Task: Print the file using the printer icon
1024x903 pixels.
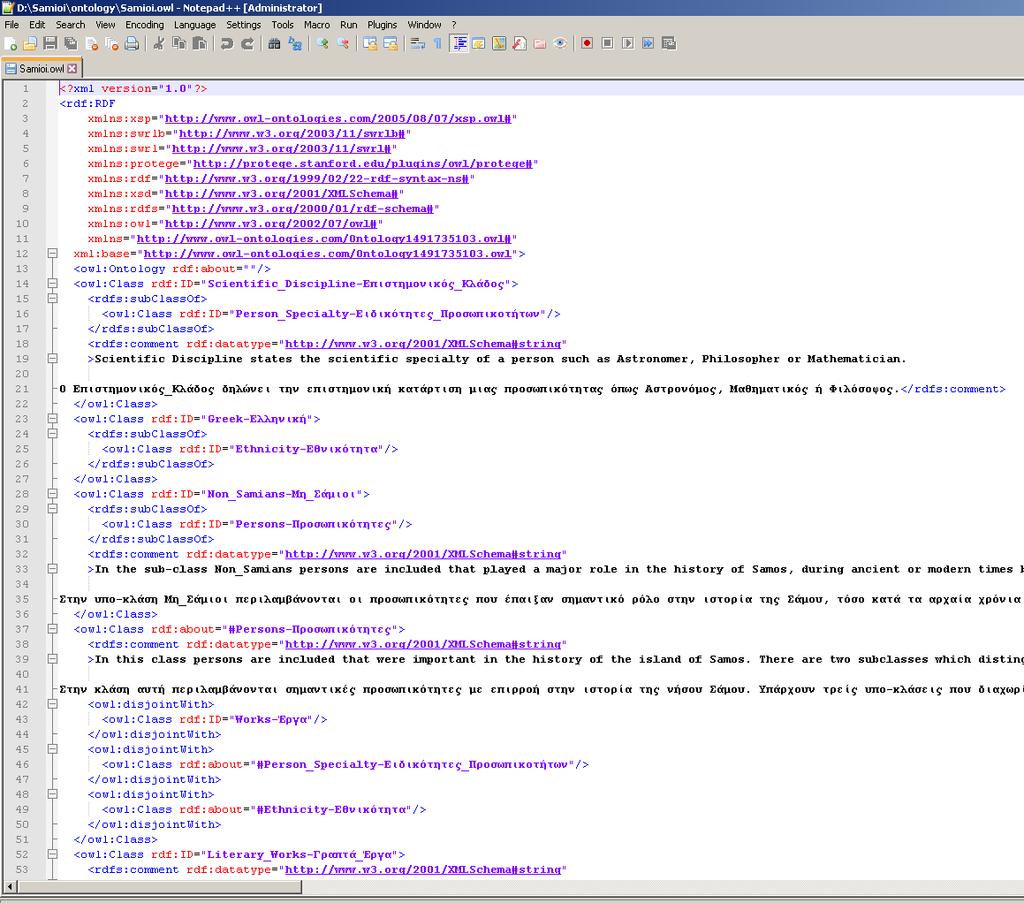Action: tap(132, 44)
